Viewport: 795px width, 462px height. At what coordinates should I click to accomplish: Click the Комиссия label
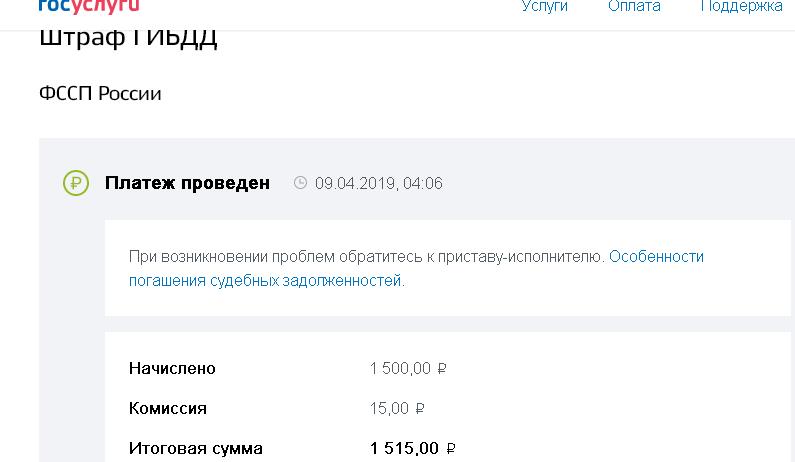tap(168, 408)
